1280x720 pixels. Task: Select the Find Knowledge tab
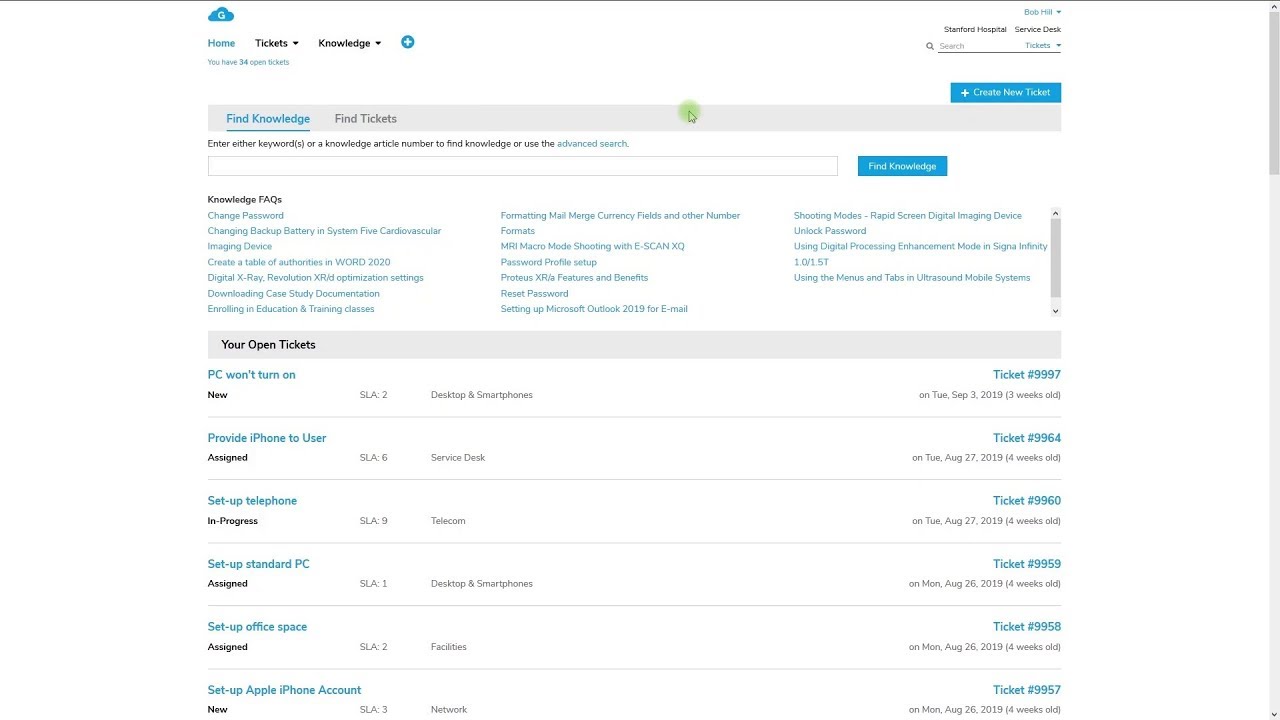click(x=268, y=118)
